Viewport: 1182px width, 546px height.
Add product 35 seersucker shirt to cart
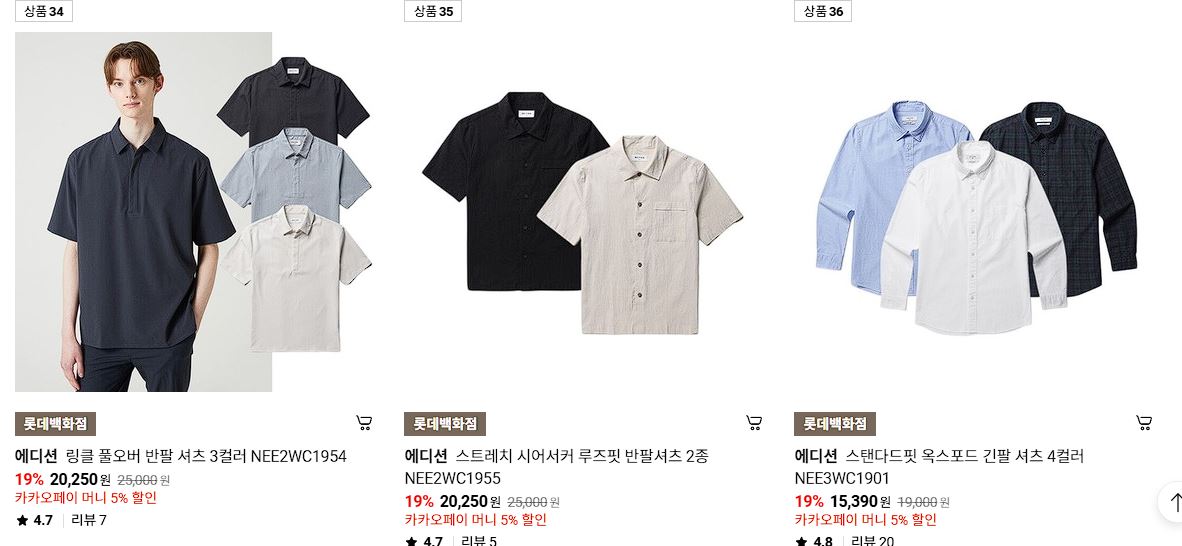(754, 423)
